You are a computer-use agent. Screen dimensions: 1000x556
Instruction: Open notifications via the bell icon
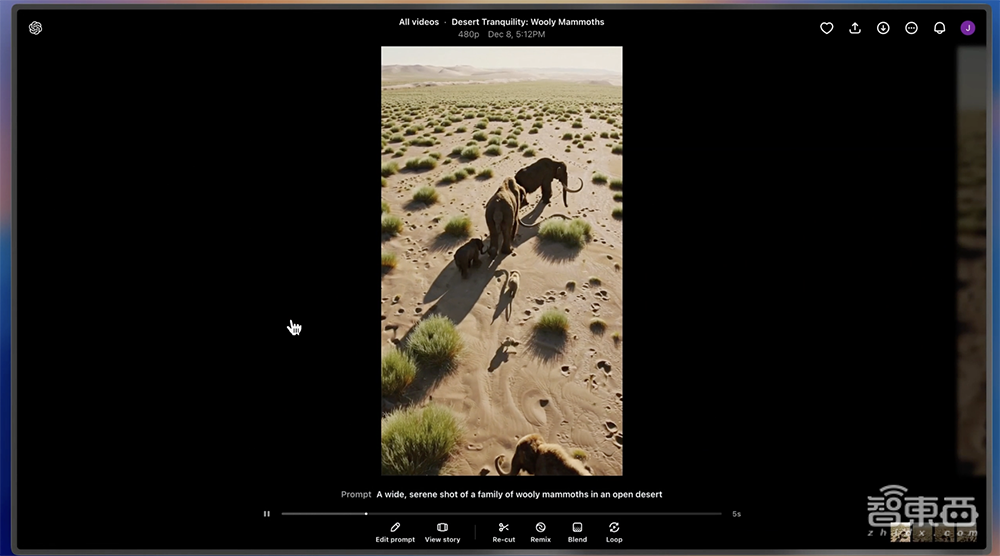939,28
